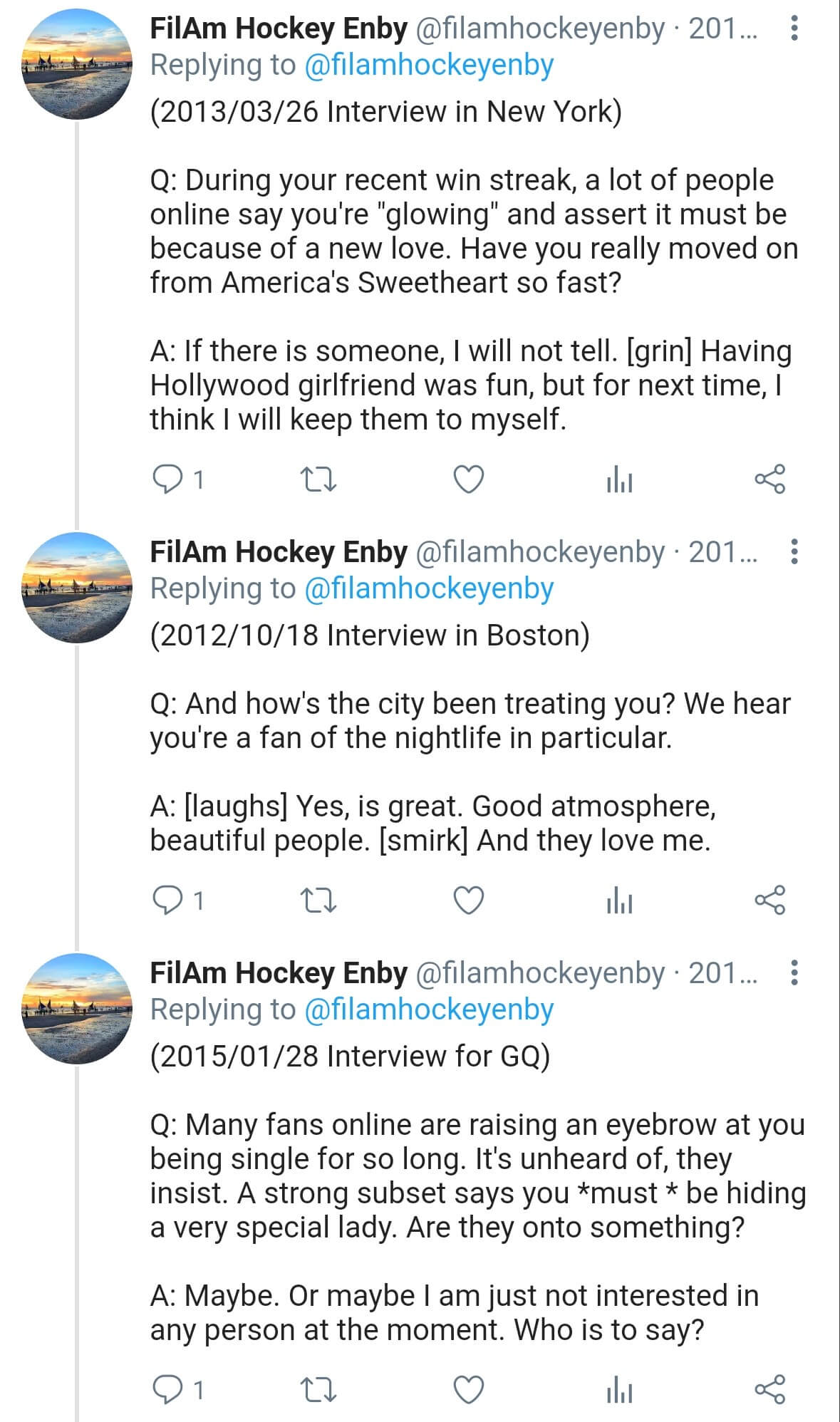Open more options on New York interview tweet
The width and height of the screenshot is (840, 1422).
coord(794,28)
